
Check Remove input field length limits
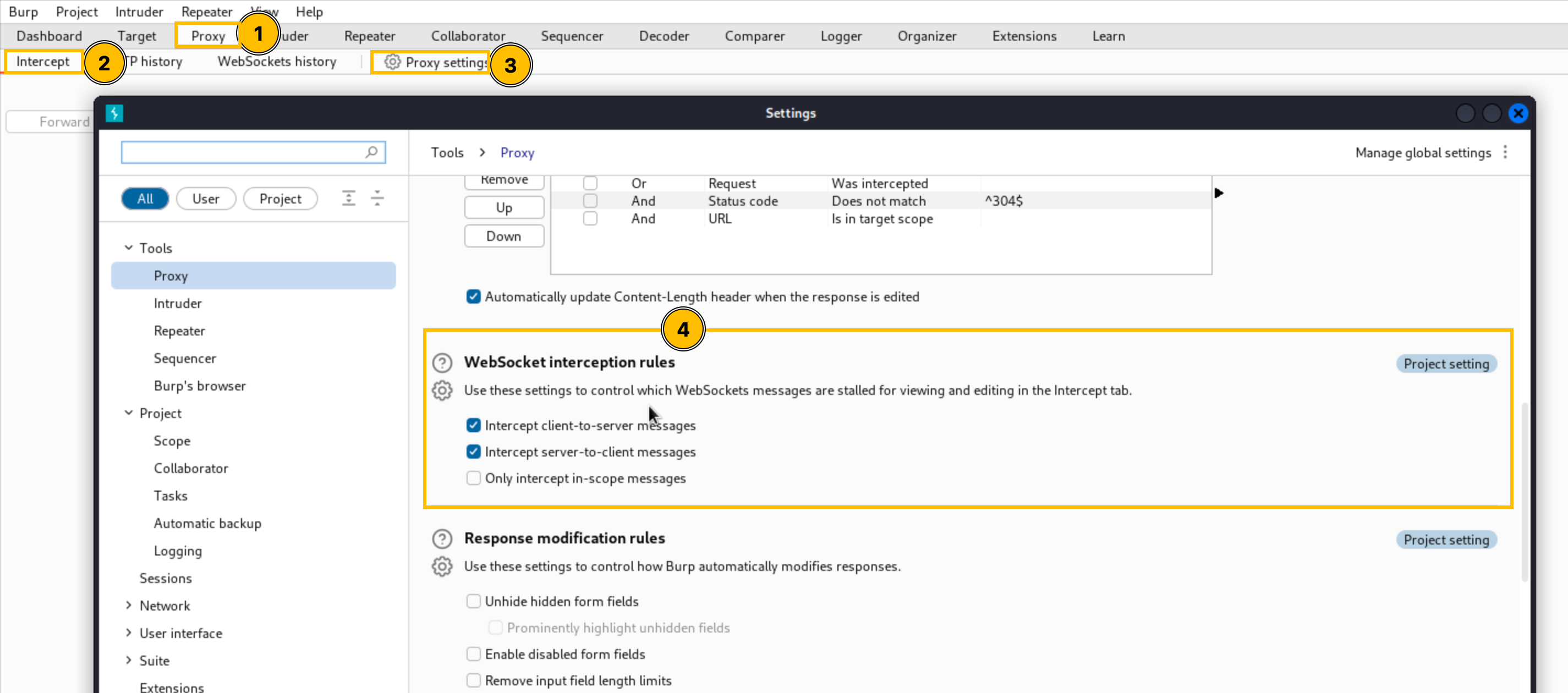(x=473, y=681)
